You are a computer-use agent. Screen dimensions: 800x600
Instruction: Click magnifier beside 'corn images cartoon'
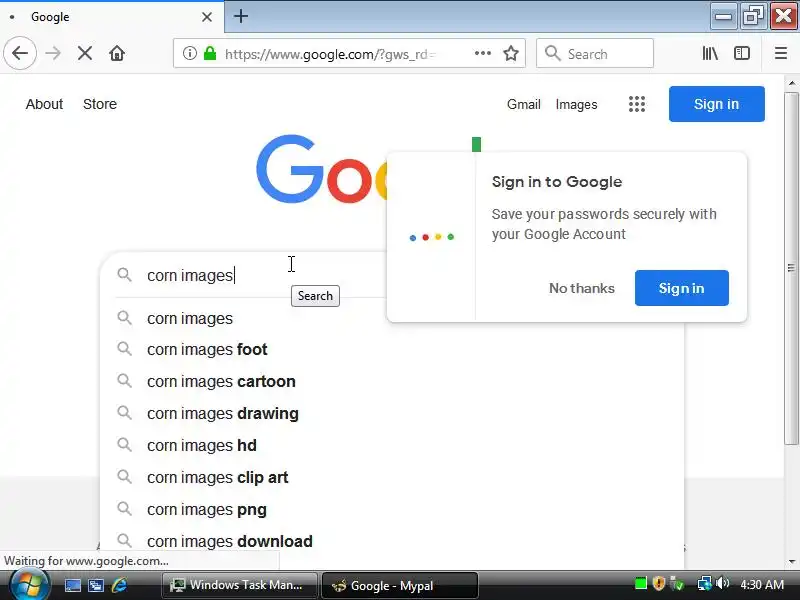point(124,381)
